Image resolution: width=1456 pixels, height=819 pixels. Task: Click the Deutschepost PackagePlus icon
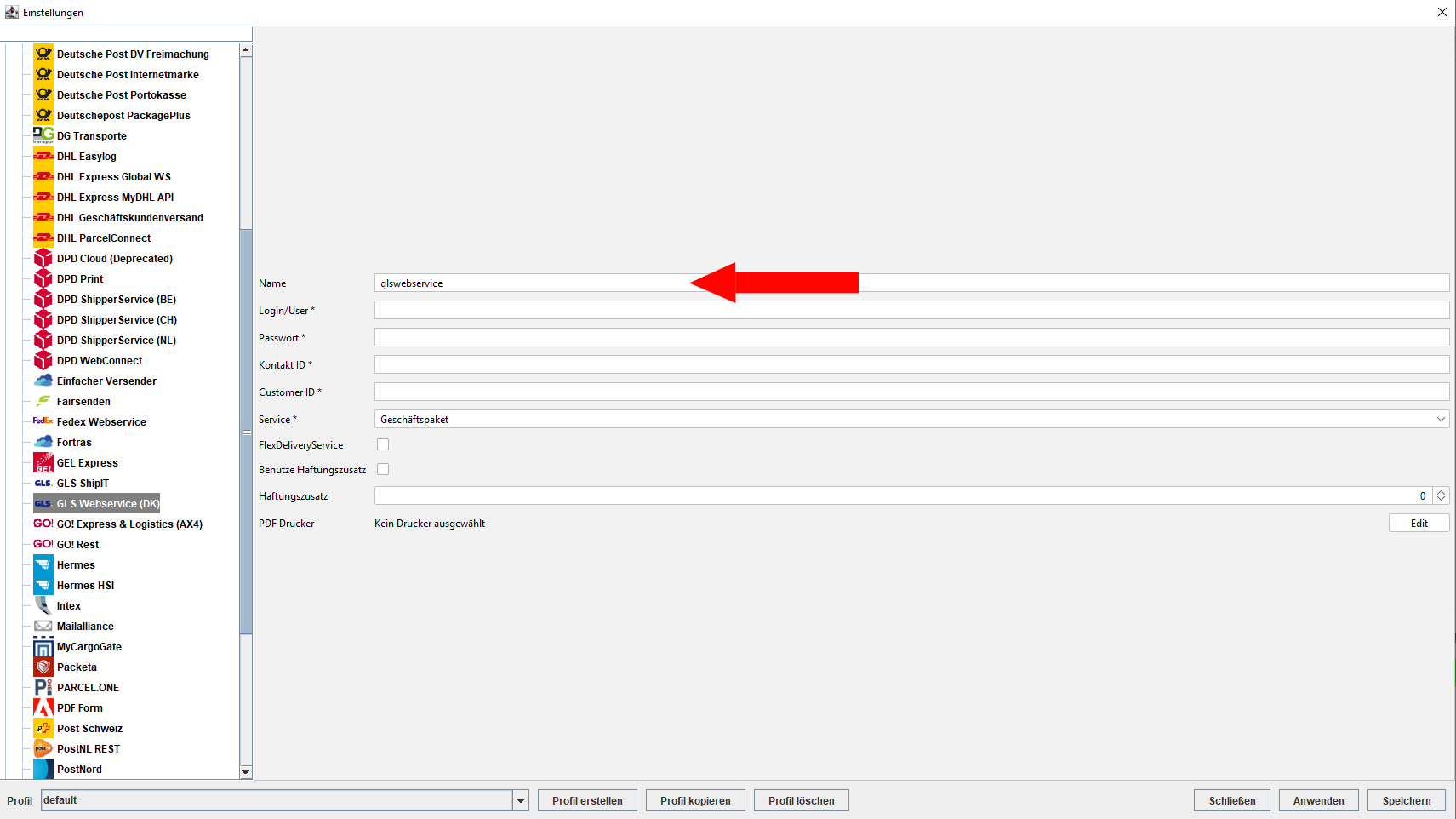point(43,115)
